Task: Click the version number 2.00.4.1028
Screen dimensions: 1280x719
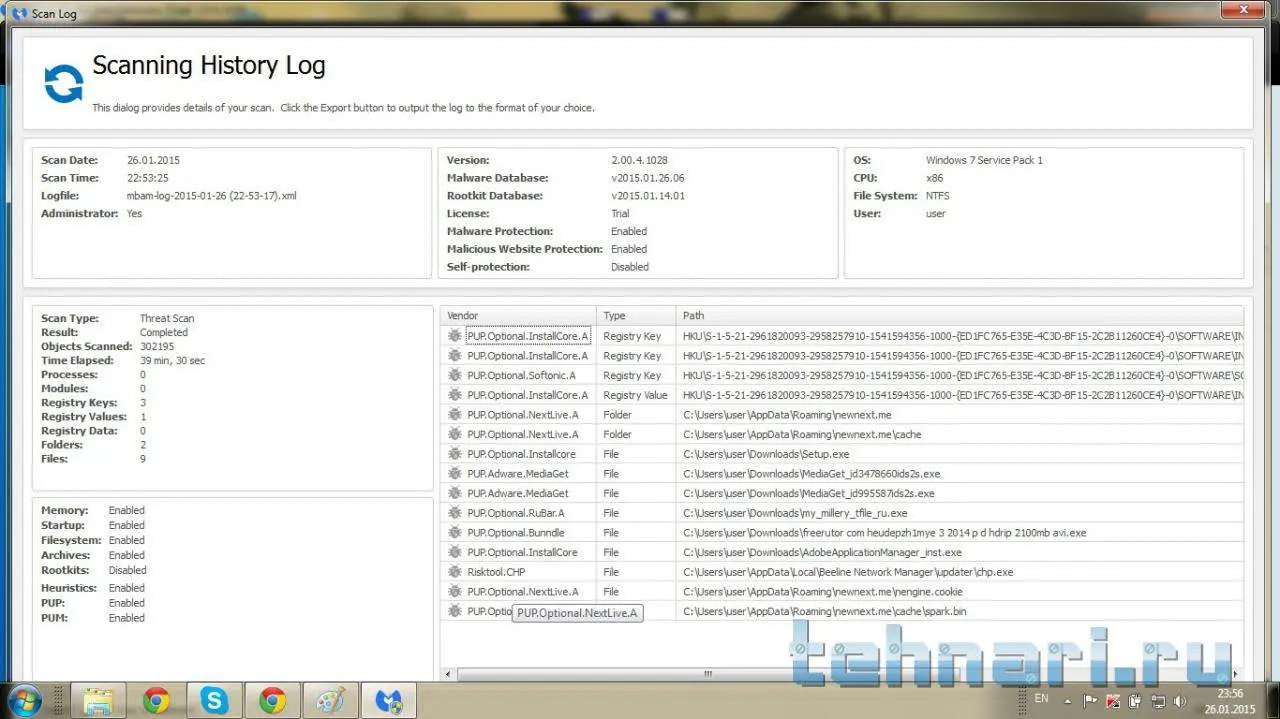Action: [639, 160]
